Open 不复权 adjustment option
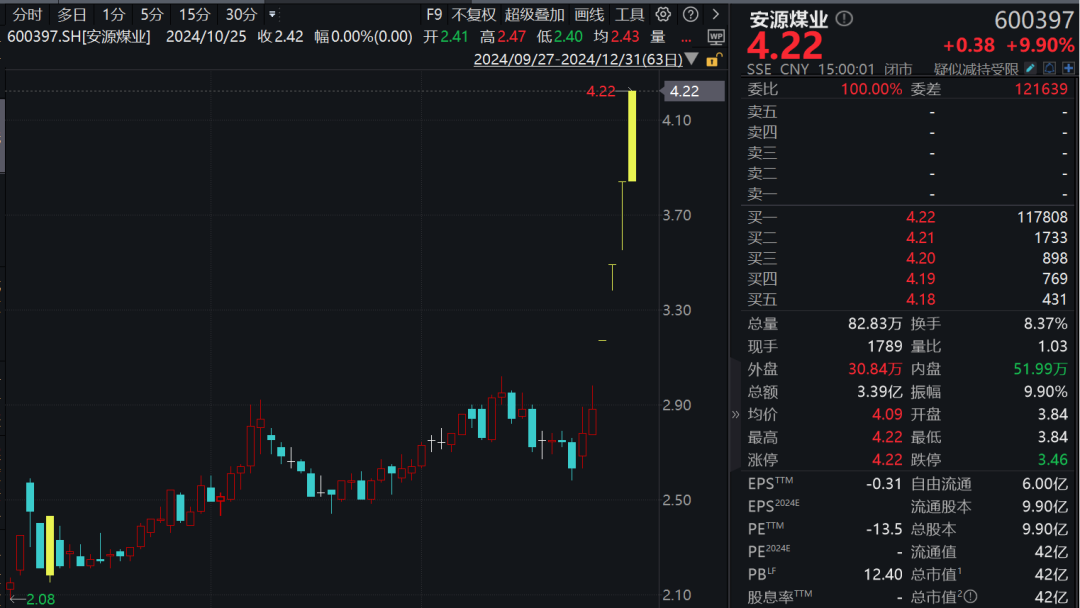 point(474,14)
